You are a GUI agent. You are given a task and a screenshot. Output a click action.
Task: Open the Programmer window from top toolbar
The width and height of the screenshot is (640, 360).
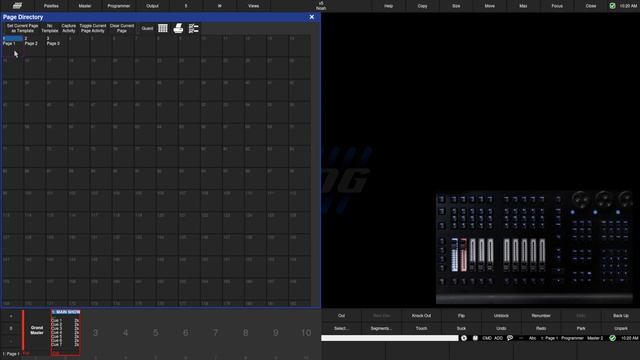119,6
